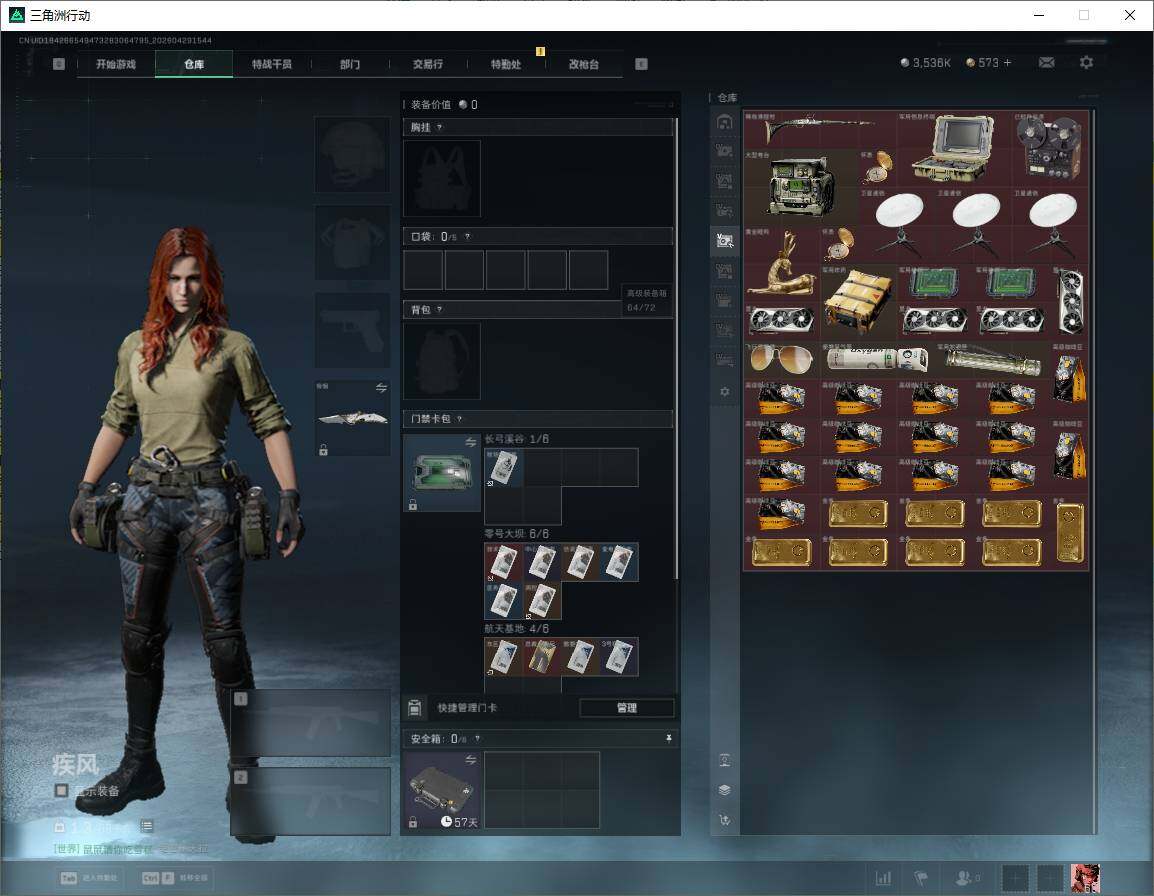Open the 特勤处 tab

pos(506,64)
